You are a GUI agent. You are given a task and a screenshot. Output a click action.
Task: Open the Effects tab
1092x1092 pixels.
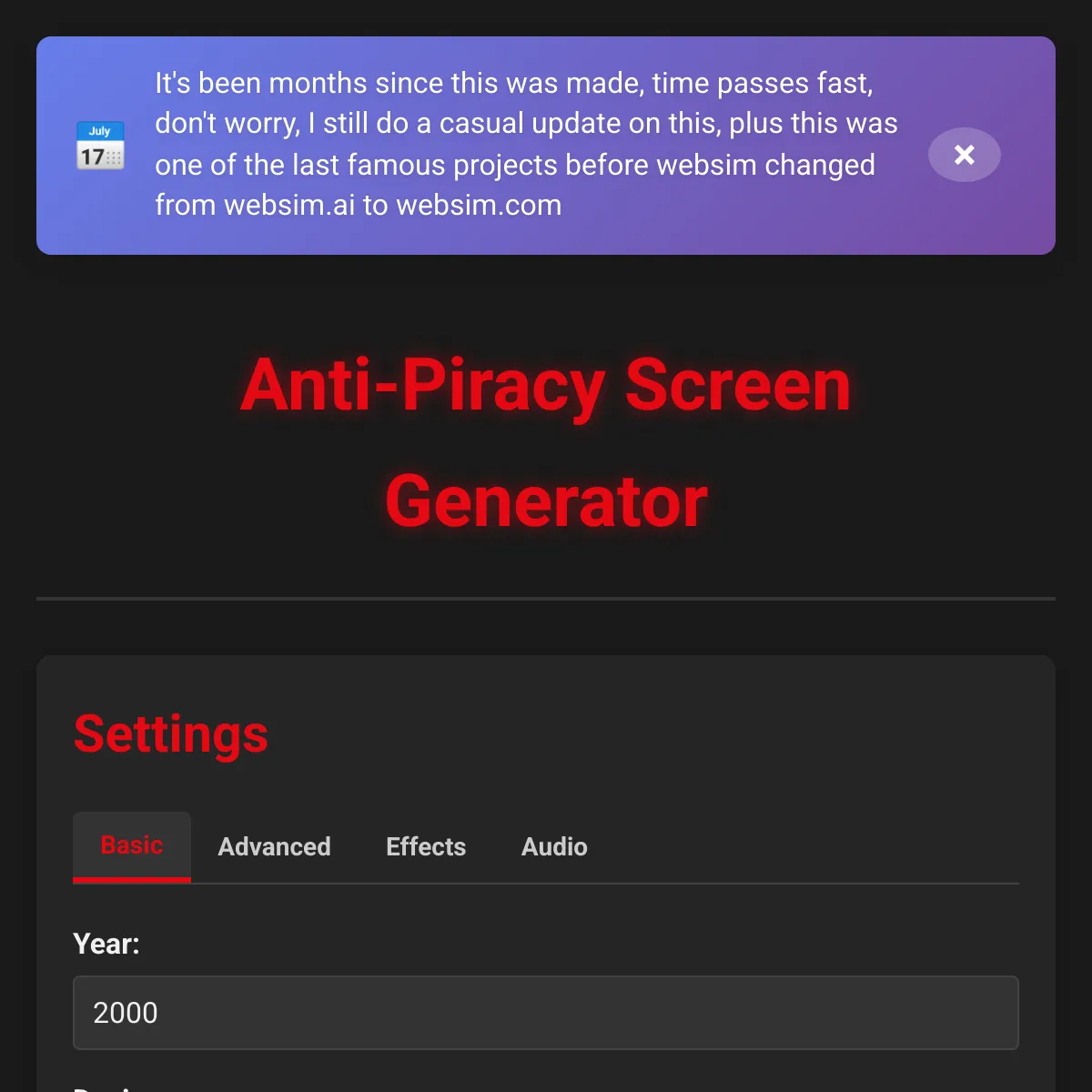426,846
